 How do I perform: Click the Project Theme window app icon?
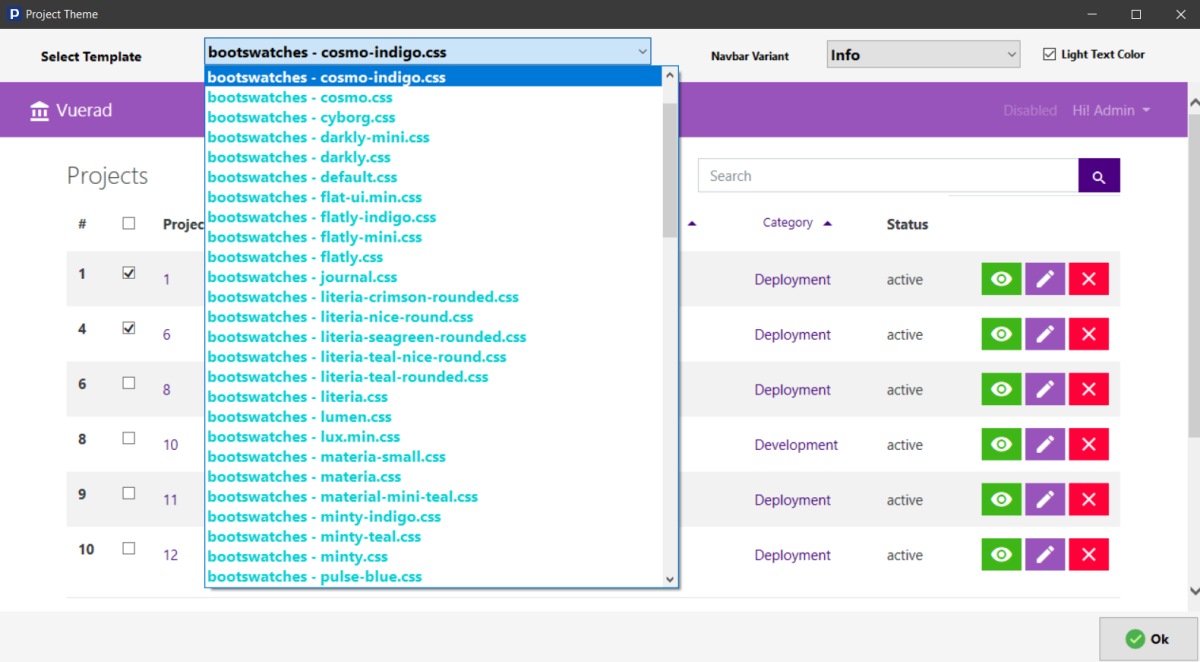point(13,14)
